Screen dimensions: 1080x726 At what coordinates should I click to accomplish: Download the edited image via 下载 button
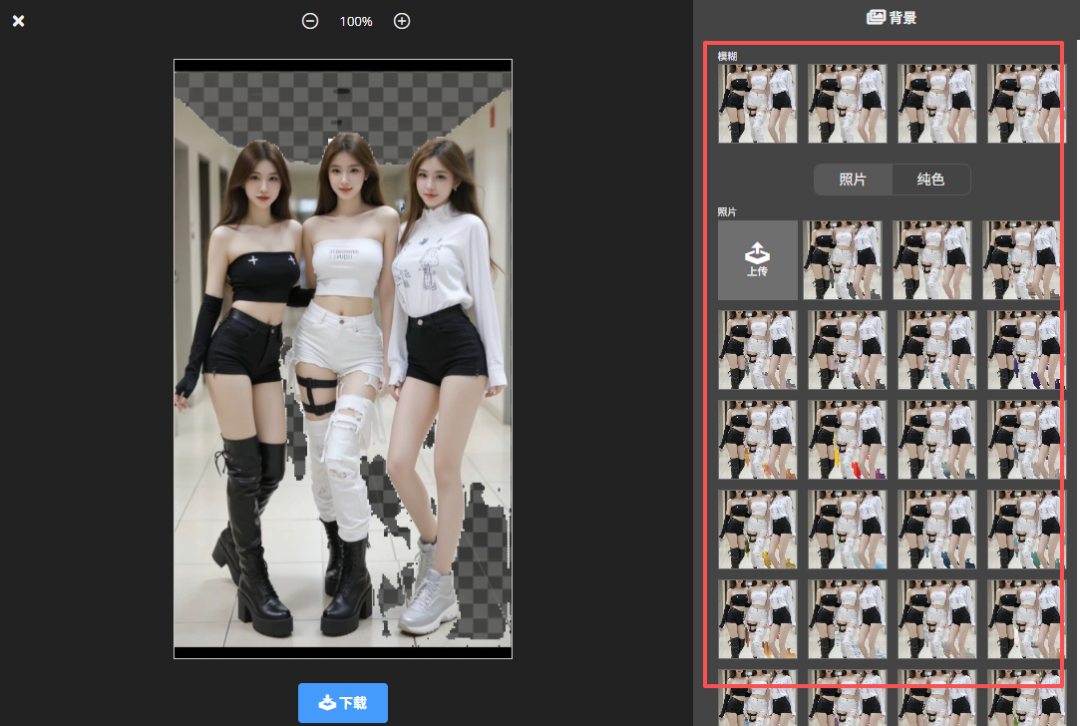(343, 703)
